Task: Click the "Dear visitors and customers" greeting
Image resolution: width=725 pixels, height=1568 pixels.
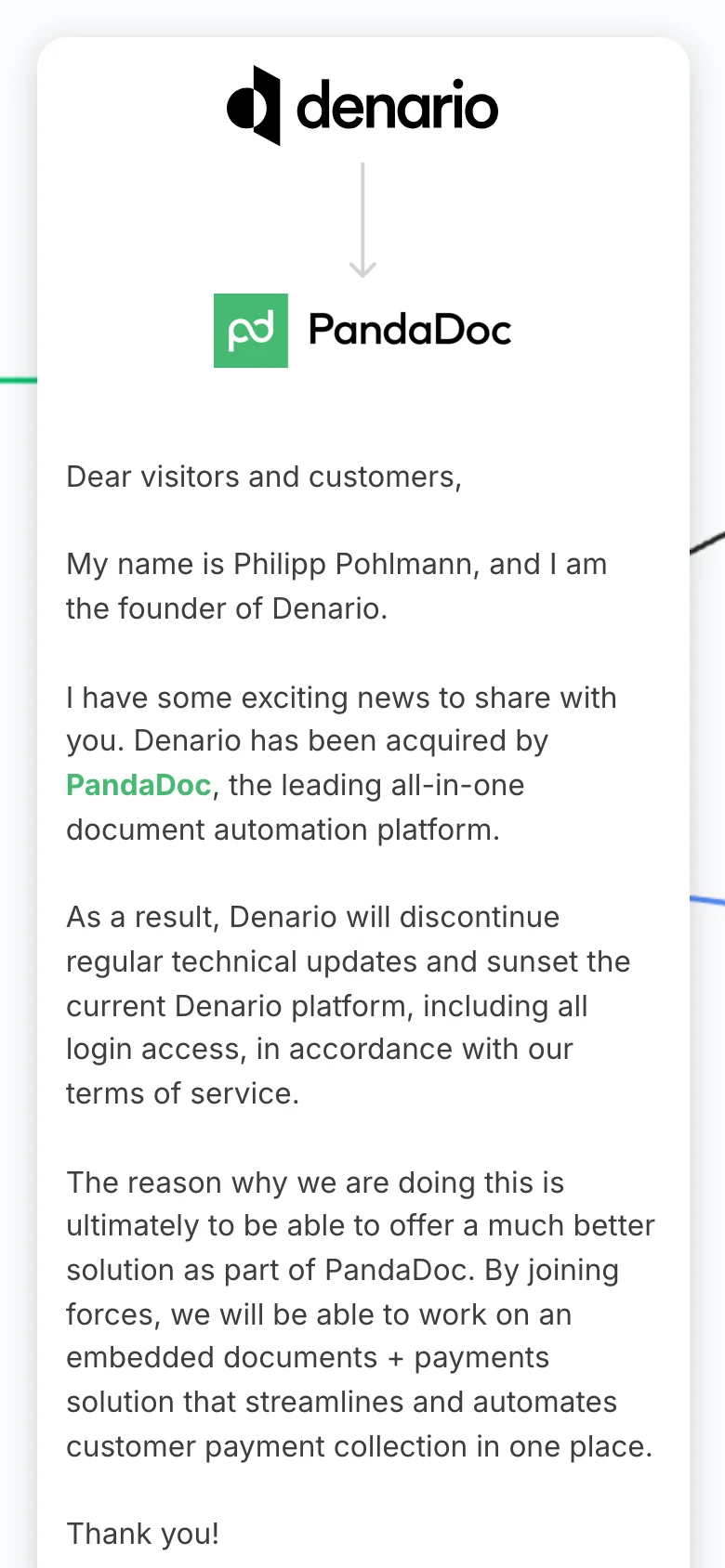Action: [264, 477]
